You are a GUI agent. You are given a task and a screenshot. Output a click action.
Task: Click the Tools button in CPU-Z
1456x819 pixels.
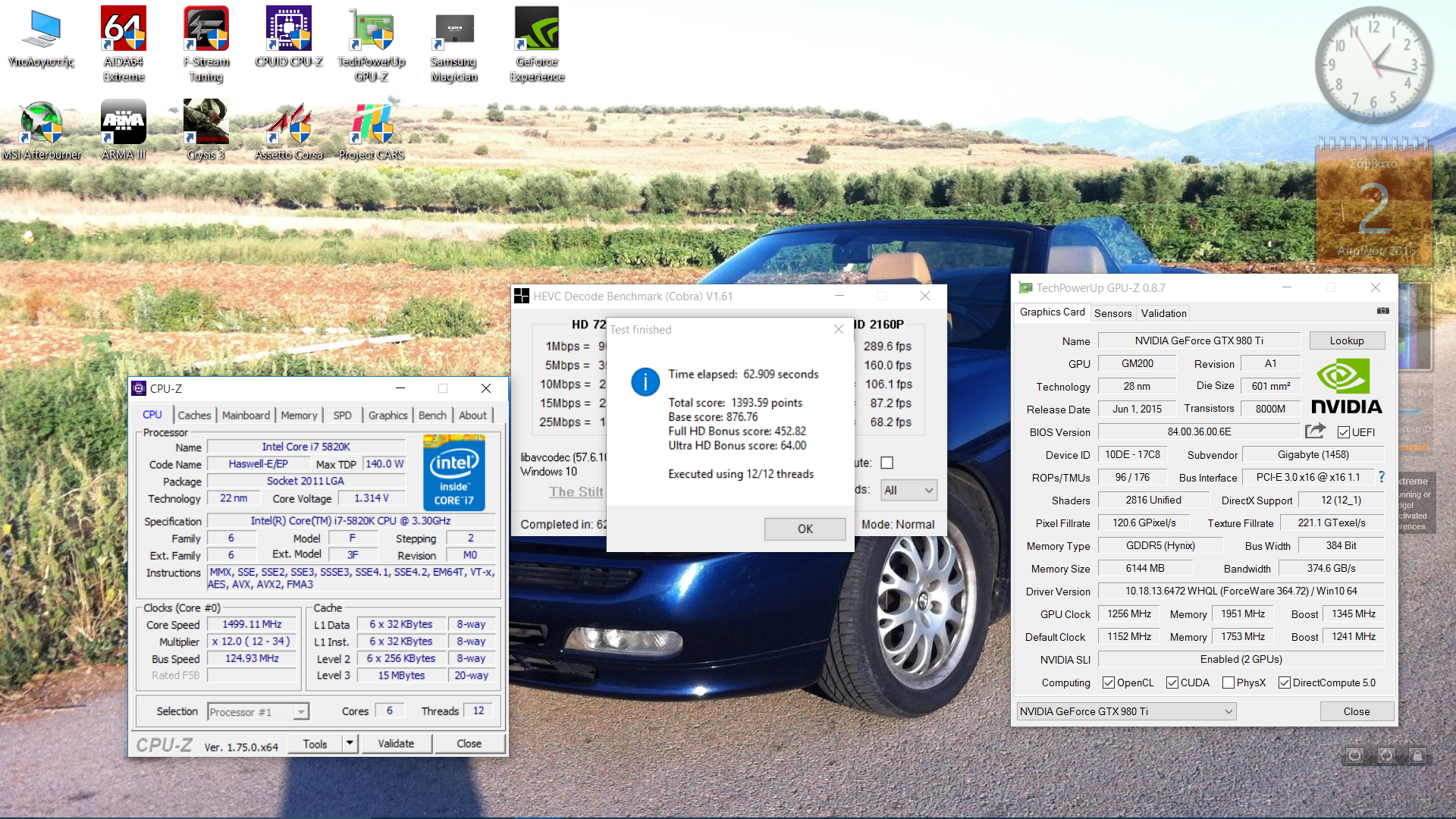(x=315, y=744)
